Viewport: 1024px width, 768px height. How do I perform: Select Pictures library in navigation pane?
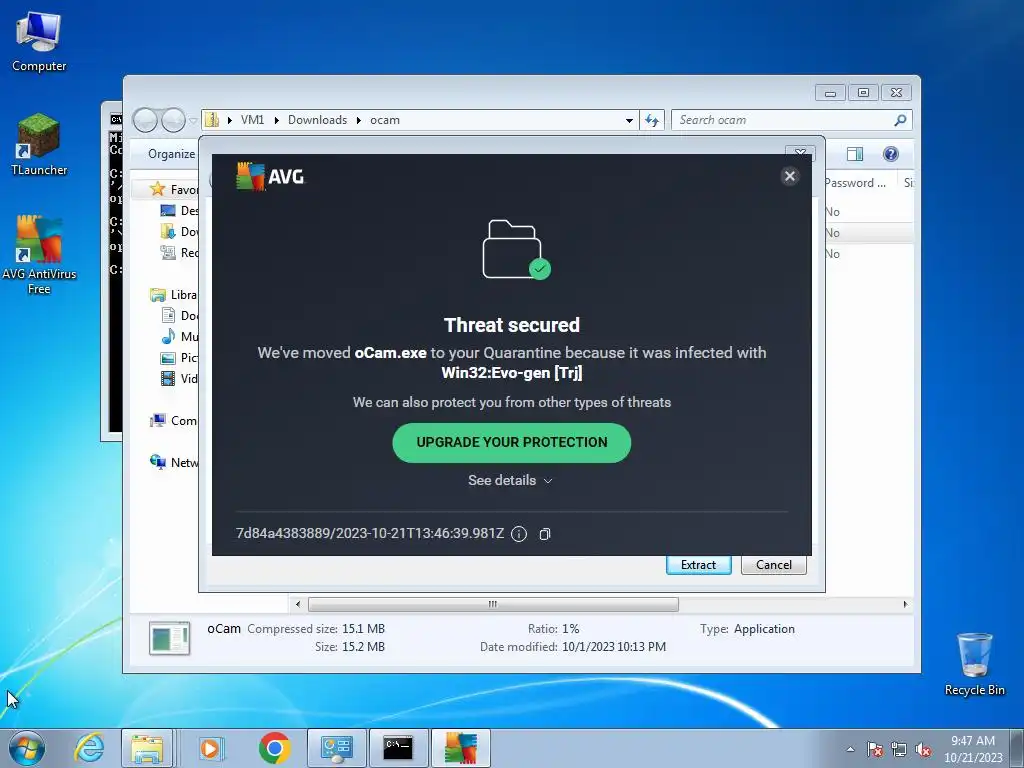pyautogui.click(x=180, y=357)
